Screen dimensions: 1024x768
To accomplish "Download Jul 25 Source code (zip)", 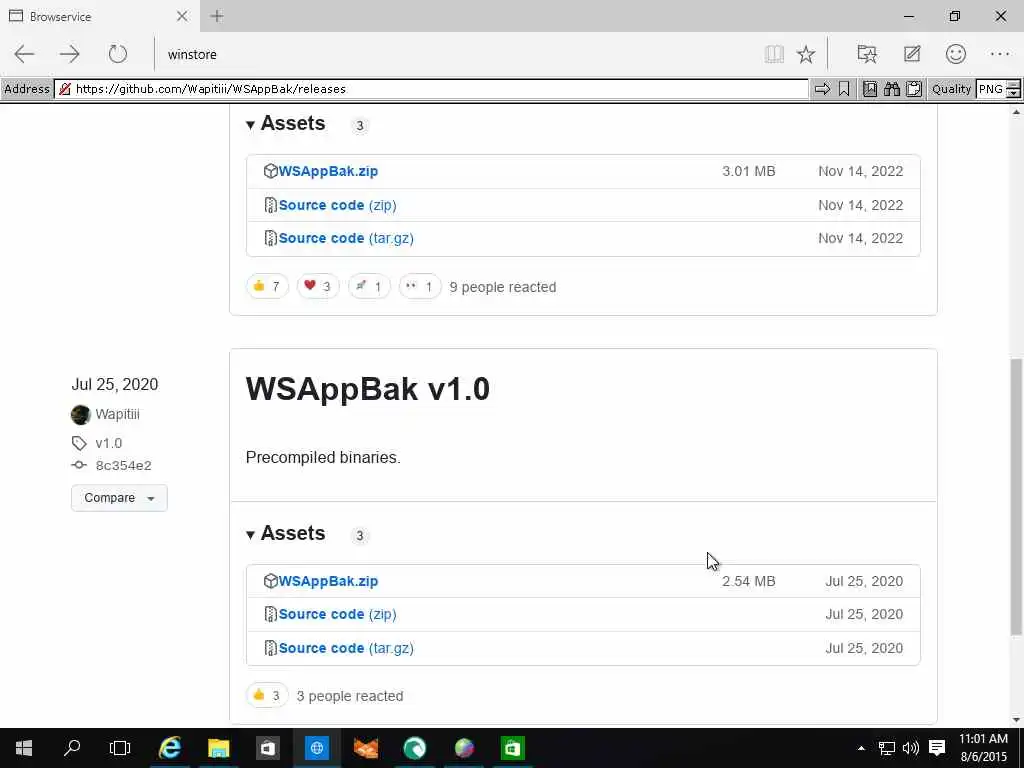I will click(x=338, y=615).
